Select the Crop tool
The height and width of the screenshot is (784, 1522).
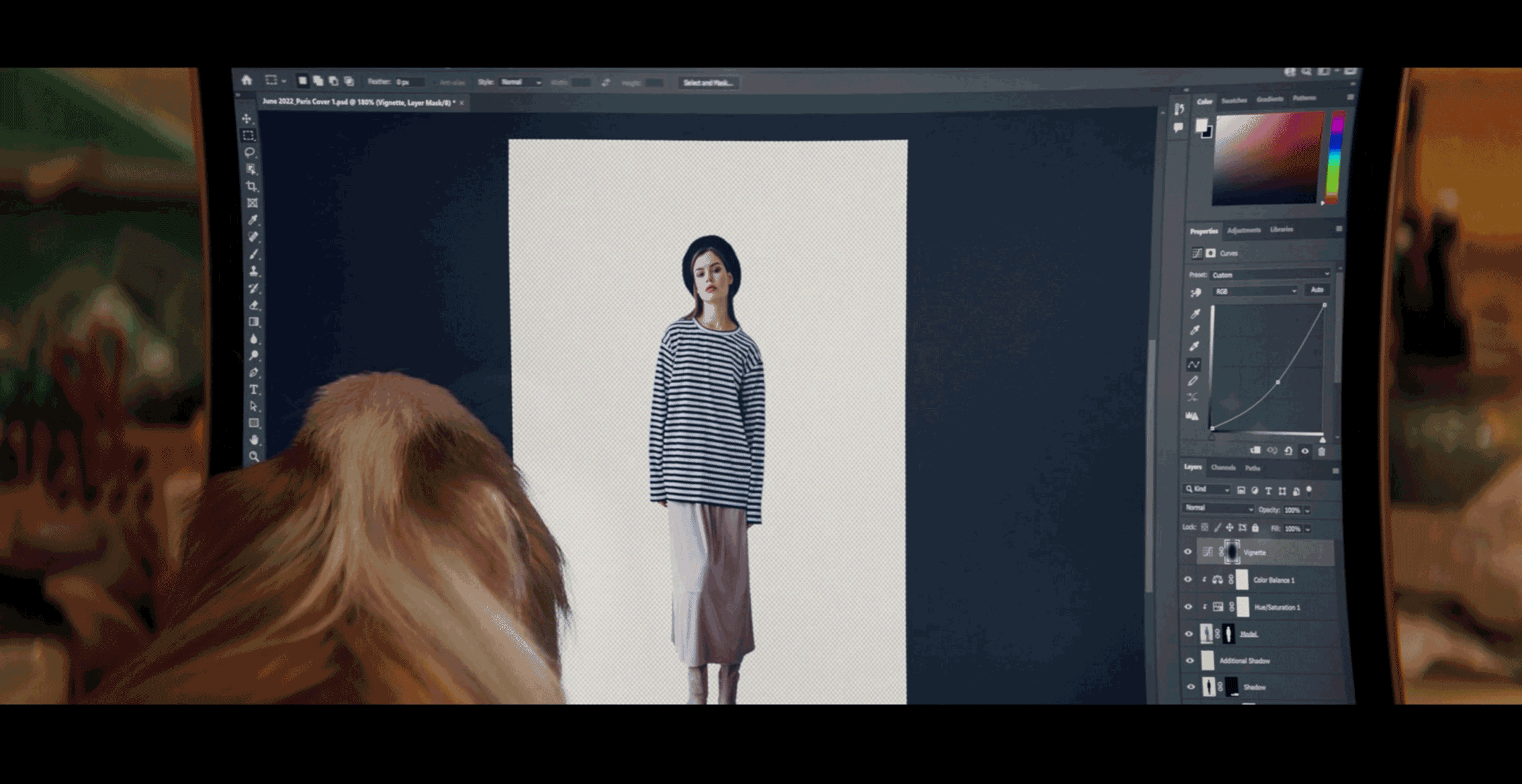[251, 186]
